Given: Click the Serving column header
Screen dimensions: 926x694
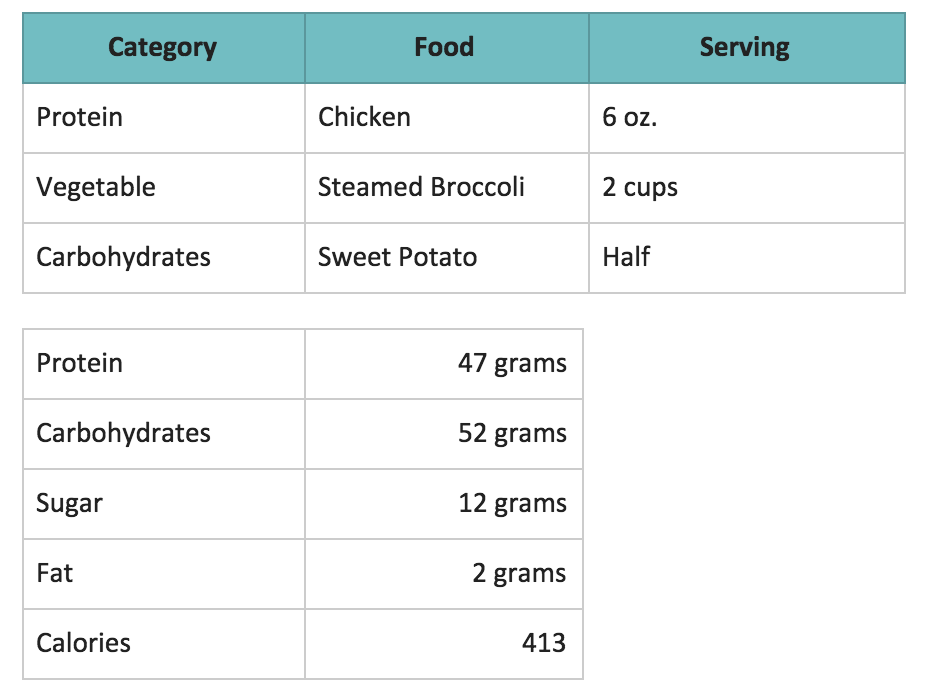Looking at the screenshot, I should (744, 47).
